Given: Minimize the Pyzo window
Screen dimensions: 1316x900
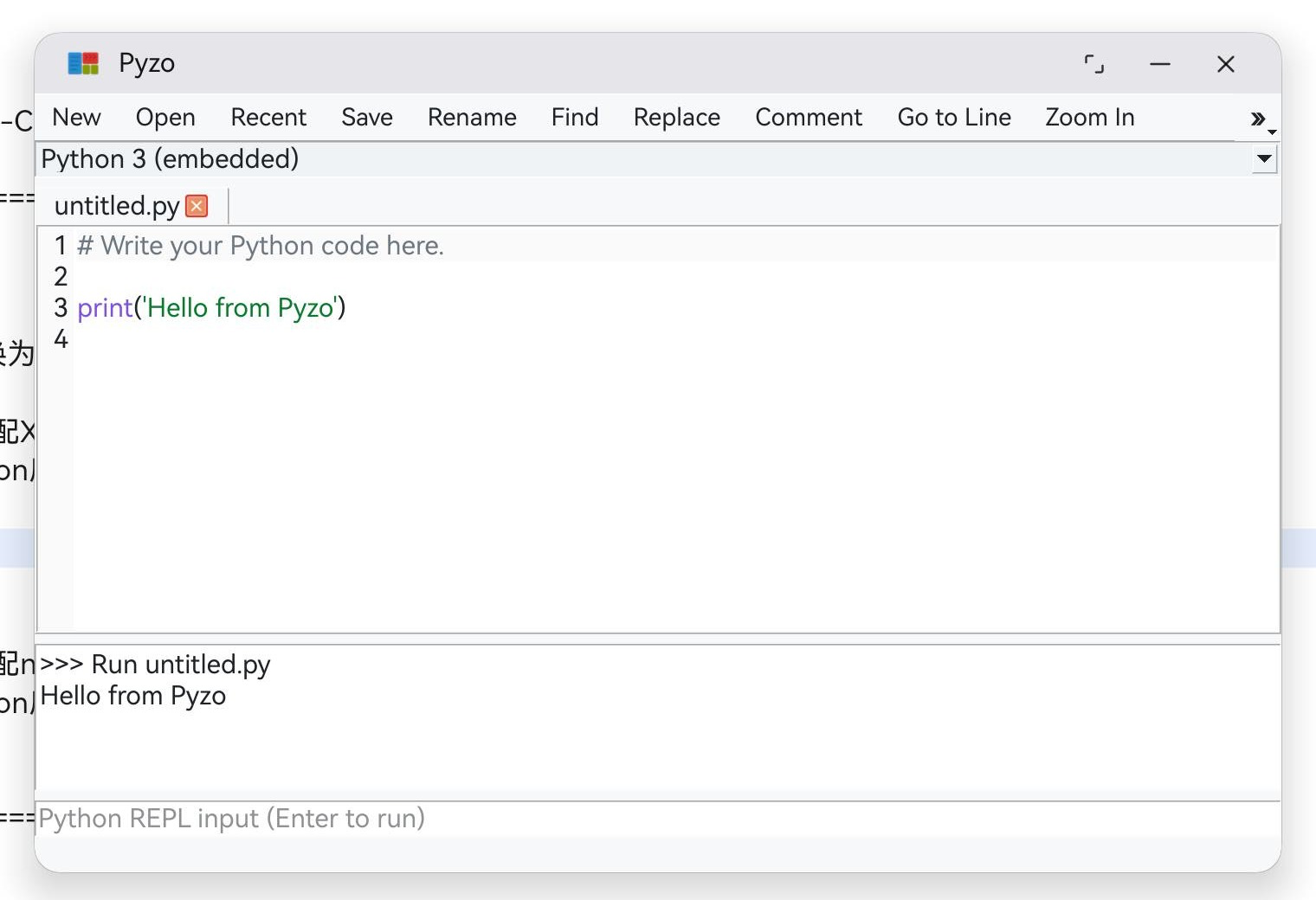Looking at the screenshot, I should [x=1160, y=64].
